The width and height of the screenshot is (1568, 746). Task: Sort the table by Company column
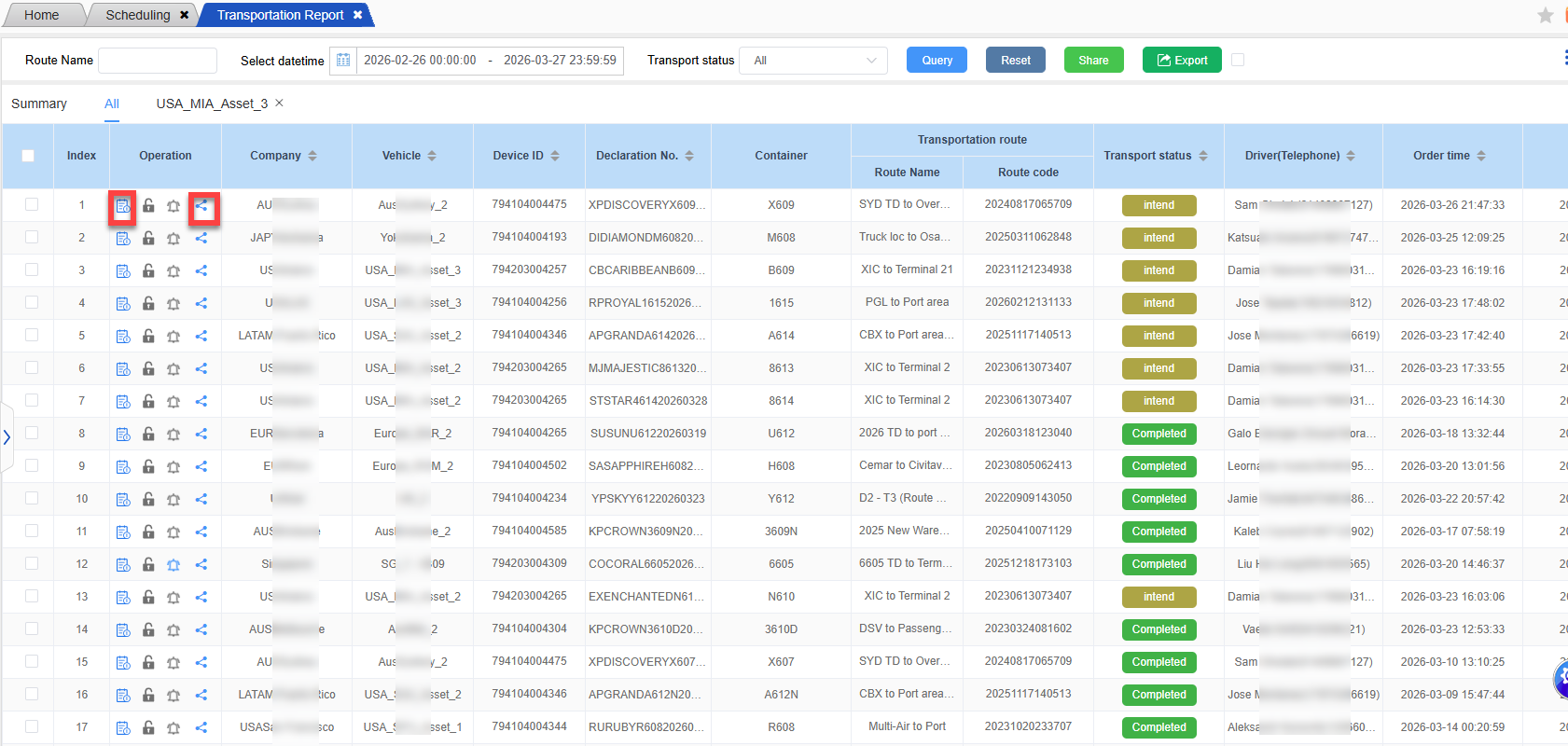[312, 156]
